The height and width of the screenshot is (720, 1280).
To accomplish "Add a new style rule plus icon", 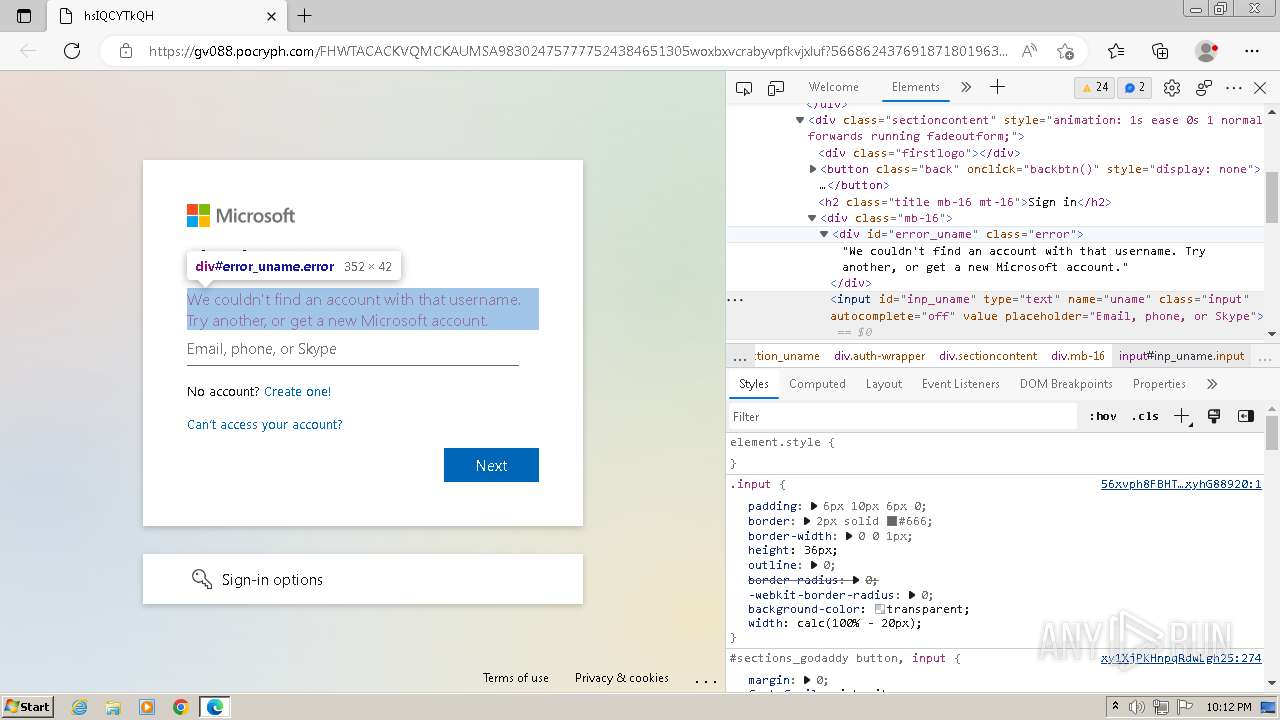I will click(x=1182, y=417).
